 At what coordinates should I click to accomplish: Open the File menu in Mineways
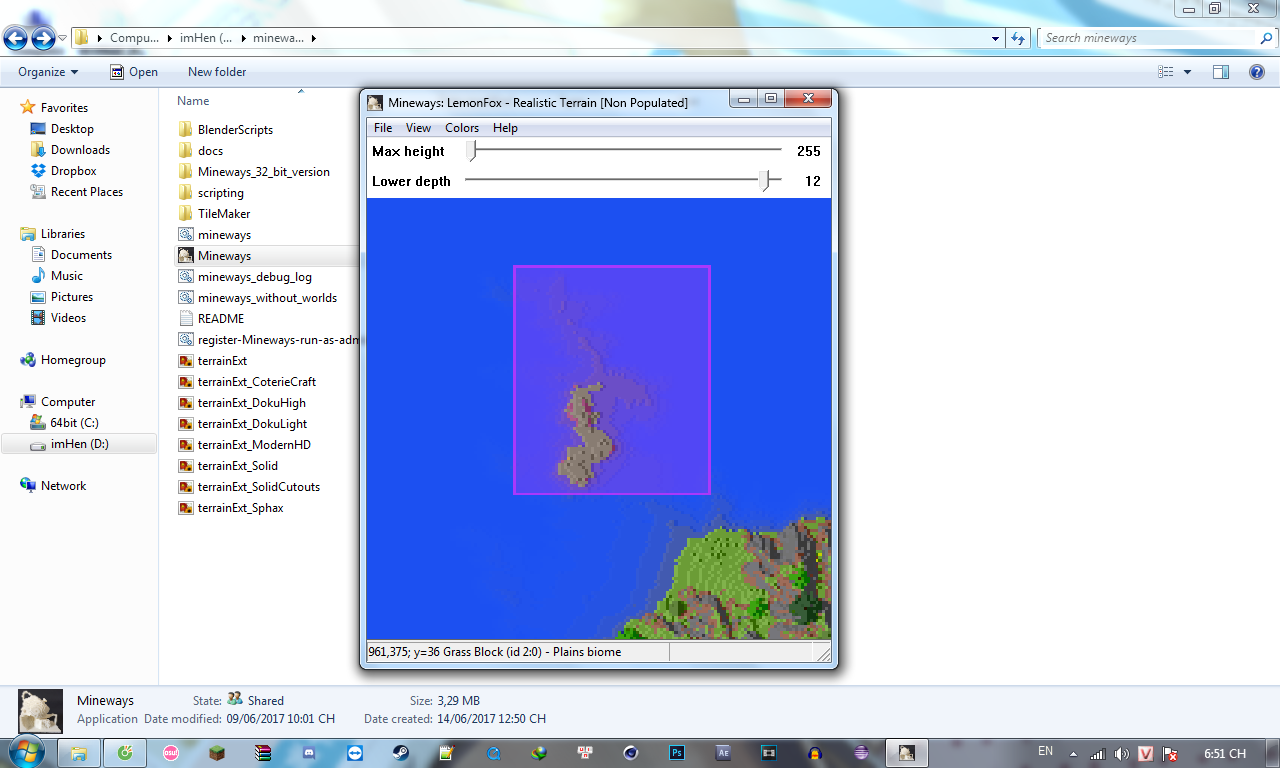383,128
